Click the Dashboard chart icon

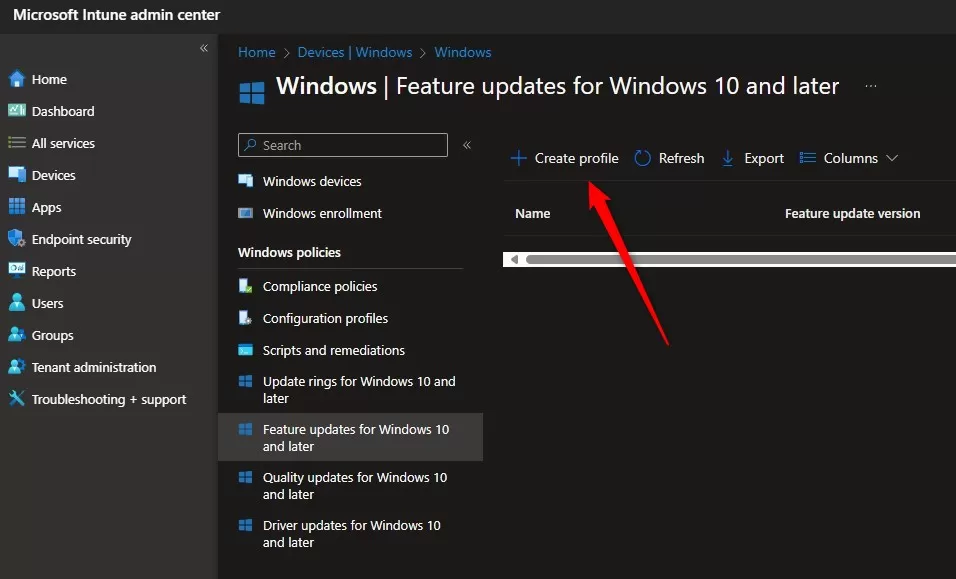tap(17, 110)
